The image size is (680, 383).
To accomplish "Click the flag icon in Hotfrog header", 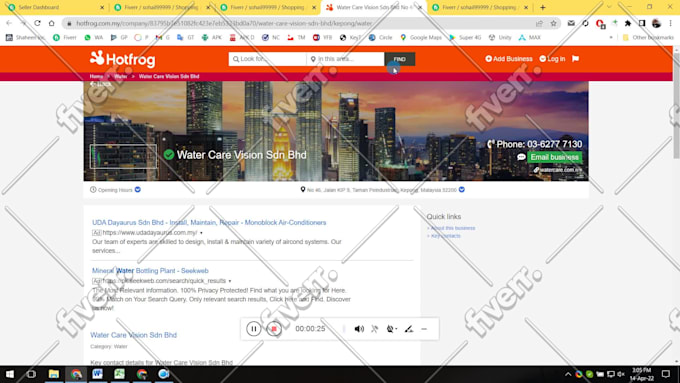I will (575, 59).
